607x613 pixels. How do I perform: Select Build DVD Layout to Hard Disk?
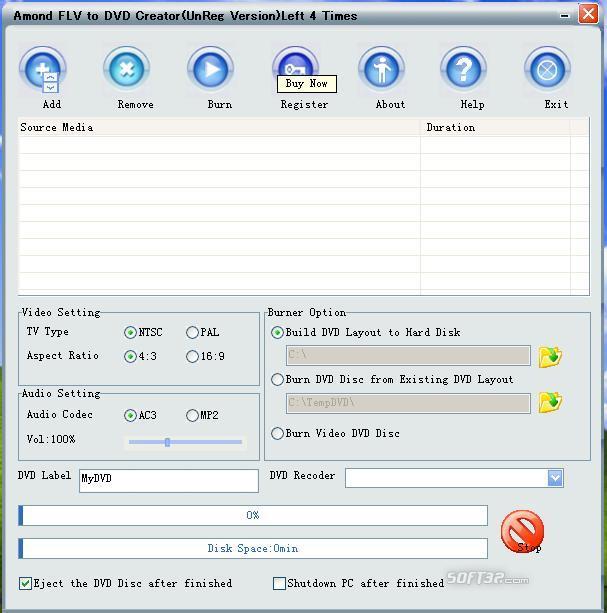pos(277,333)
